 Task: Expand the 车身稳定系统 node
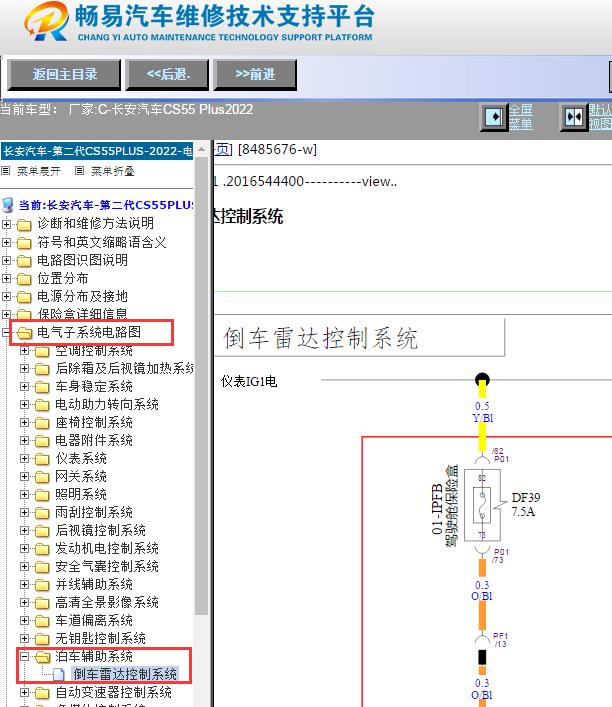pyautogui.click(x=24, y=386)
